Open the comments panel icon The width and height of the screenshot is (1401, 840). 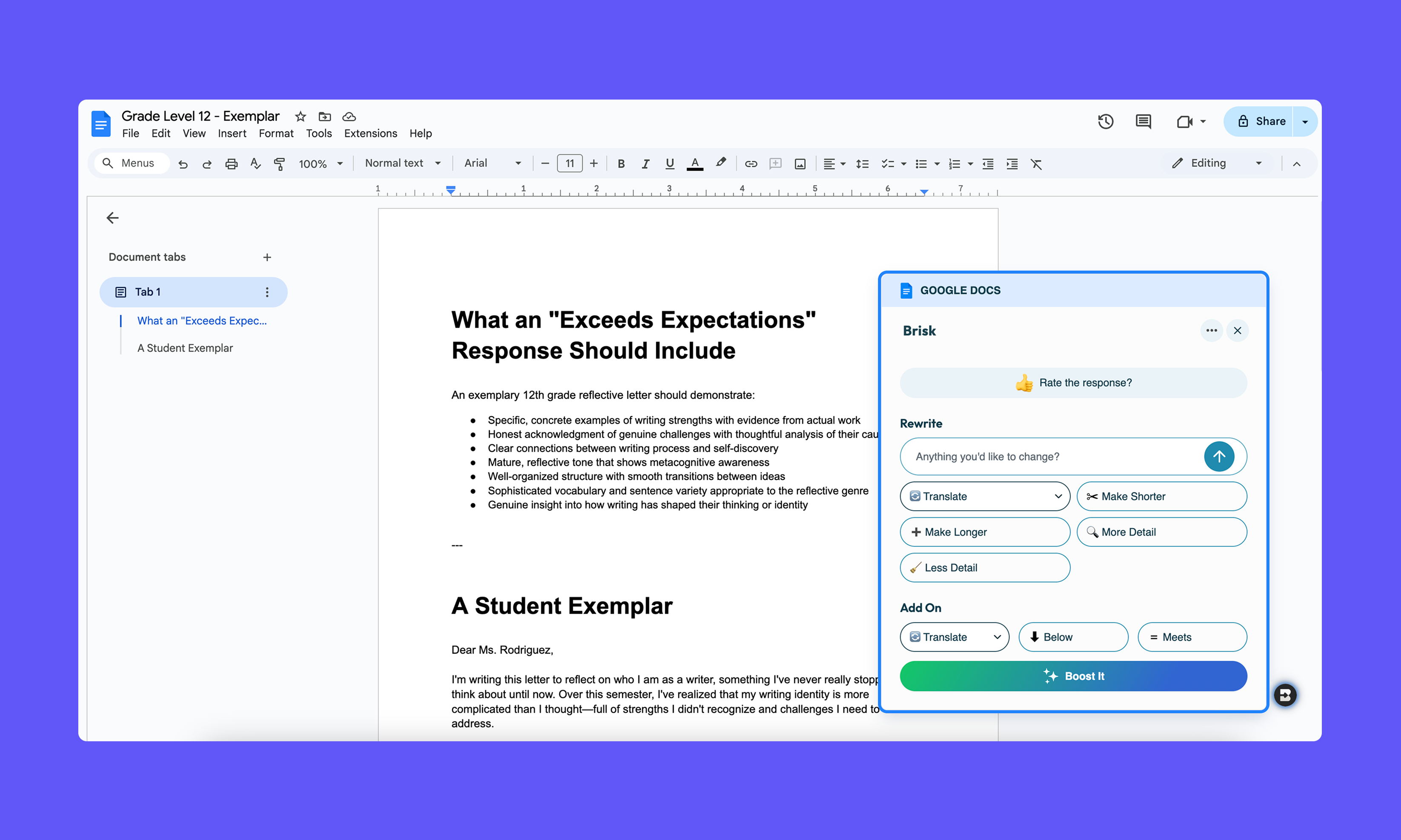click(1143, 121)
